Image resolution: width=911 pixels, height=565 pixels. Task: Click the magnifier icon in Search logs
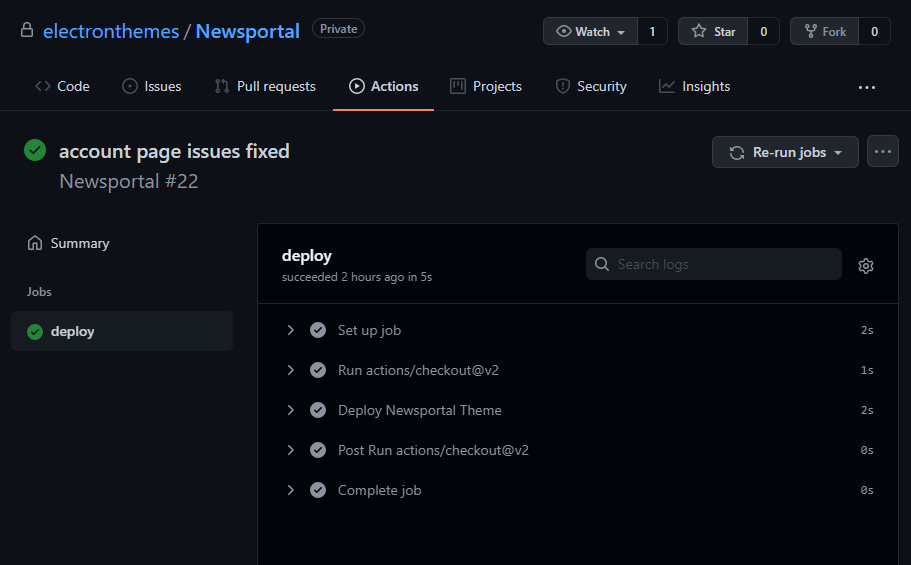coord(602,264)
